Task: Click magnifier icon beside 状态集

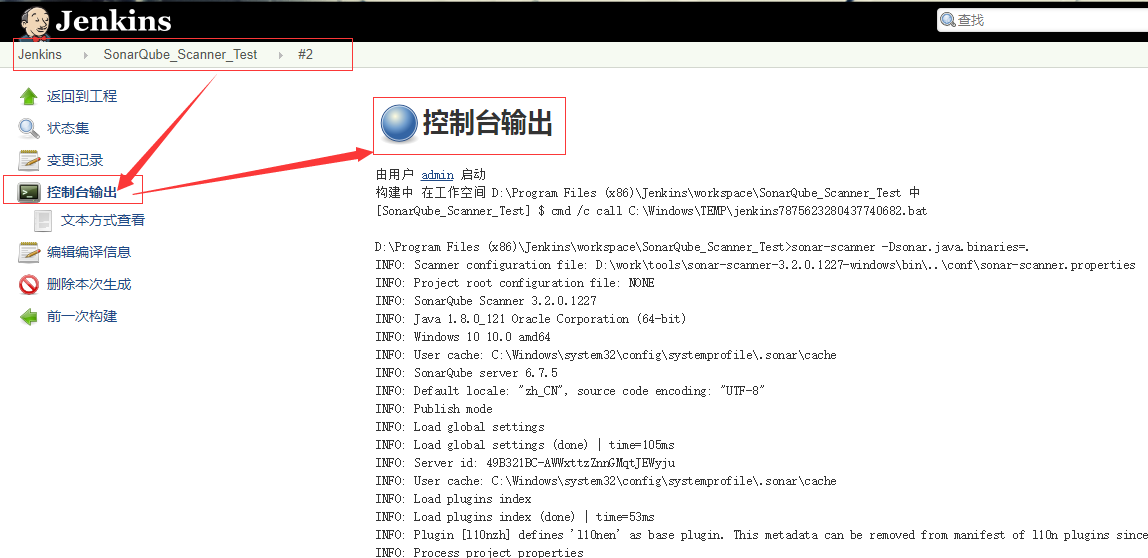Action: click(x=29, y=128)
